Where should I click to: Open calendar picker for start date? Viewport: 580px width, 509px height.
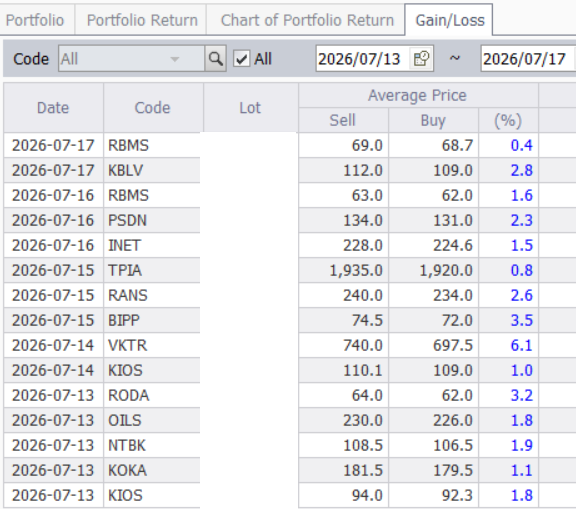coord(421,59)
